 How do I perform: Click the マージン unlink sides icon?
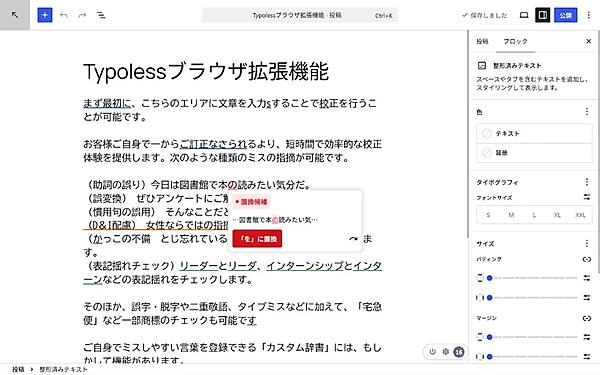coord(587,318)
